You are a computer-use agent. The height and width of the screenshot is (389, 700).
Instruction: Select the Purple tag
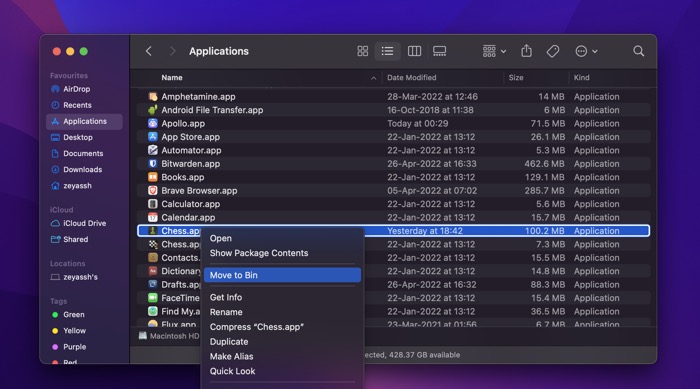[74, 347]
